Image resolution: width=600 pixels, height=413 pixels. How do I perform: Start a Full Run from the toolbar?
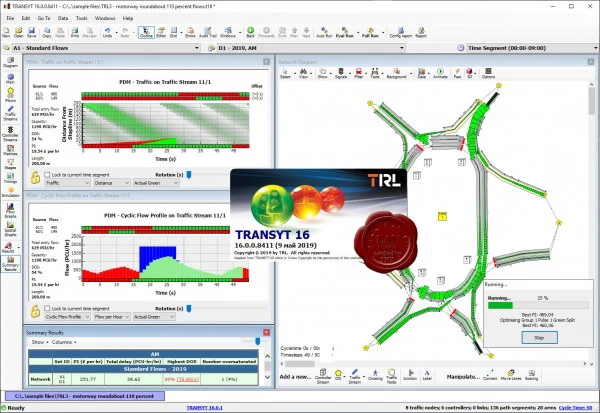tap(370, 32)
